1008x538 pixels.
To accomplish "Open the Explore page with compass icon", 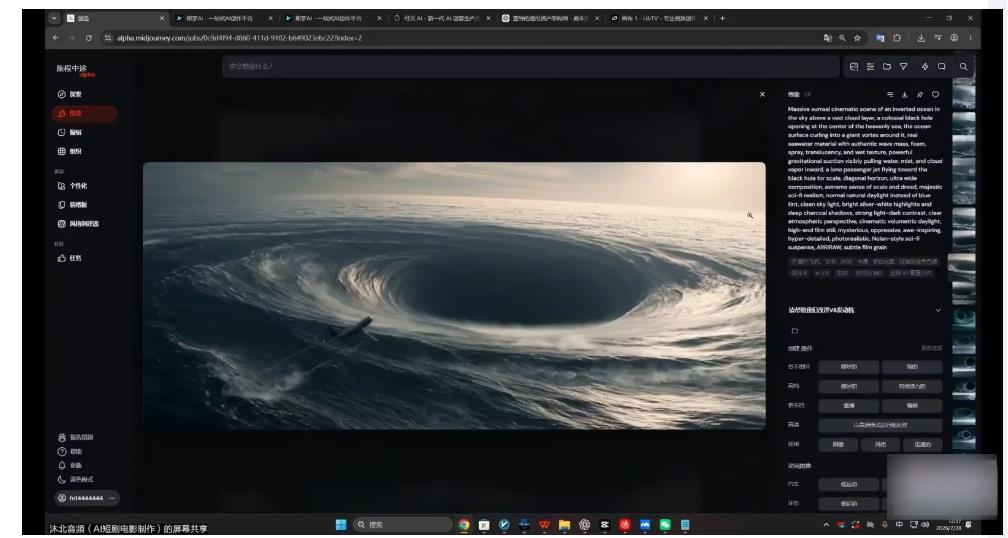I will (x=69, y=94).
